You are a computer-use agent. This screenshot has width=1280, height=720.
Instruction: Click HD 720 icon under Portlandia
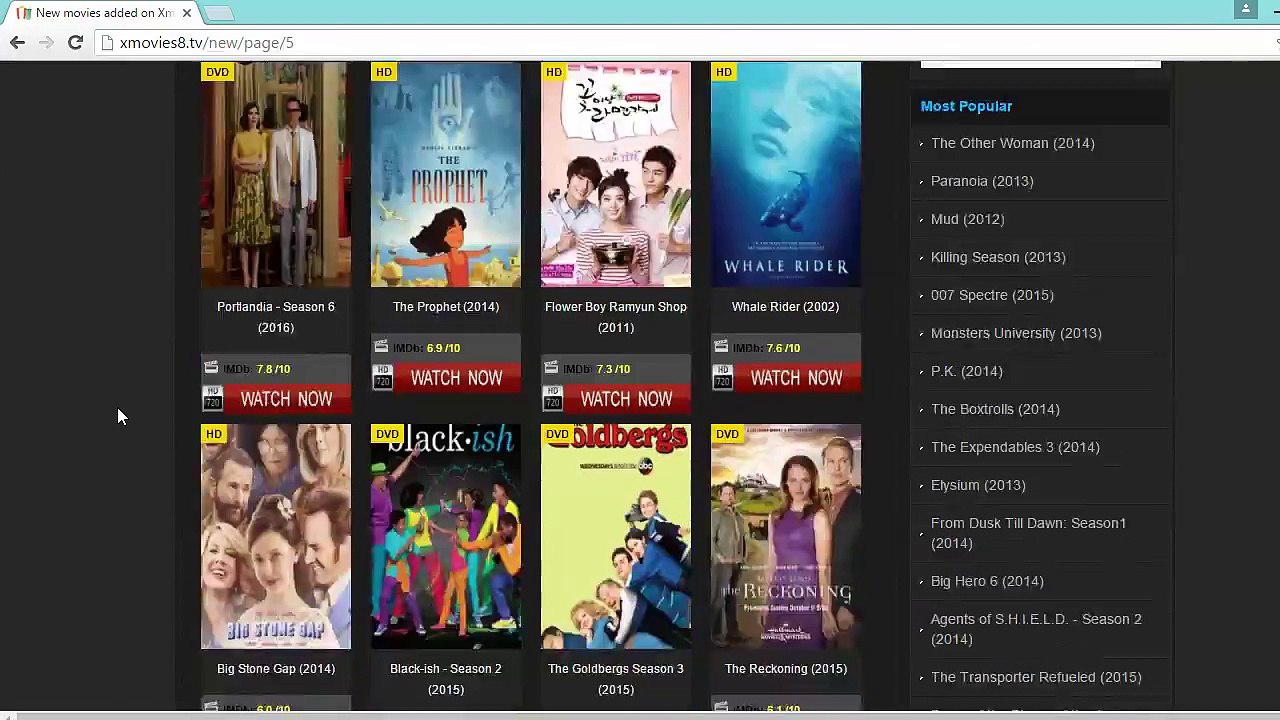pos(212,399)
